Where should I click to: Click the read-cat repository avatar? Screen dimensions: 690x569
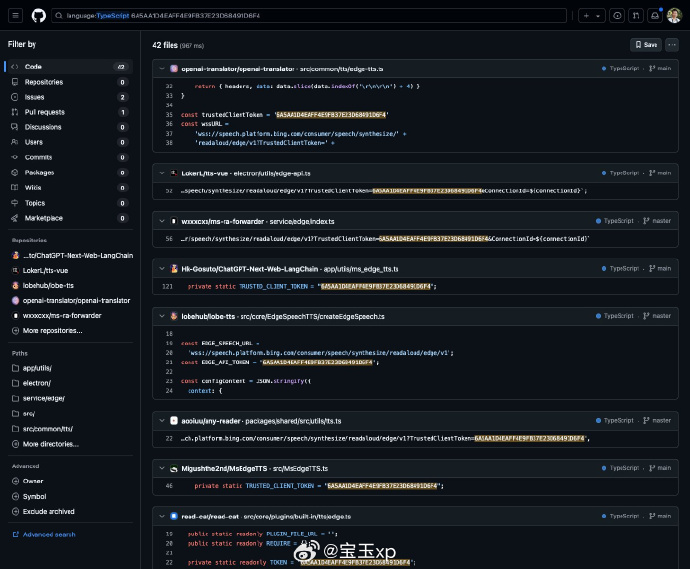click(x=174, y=516)
